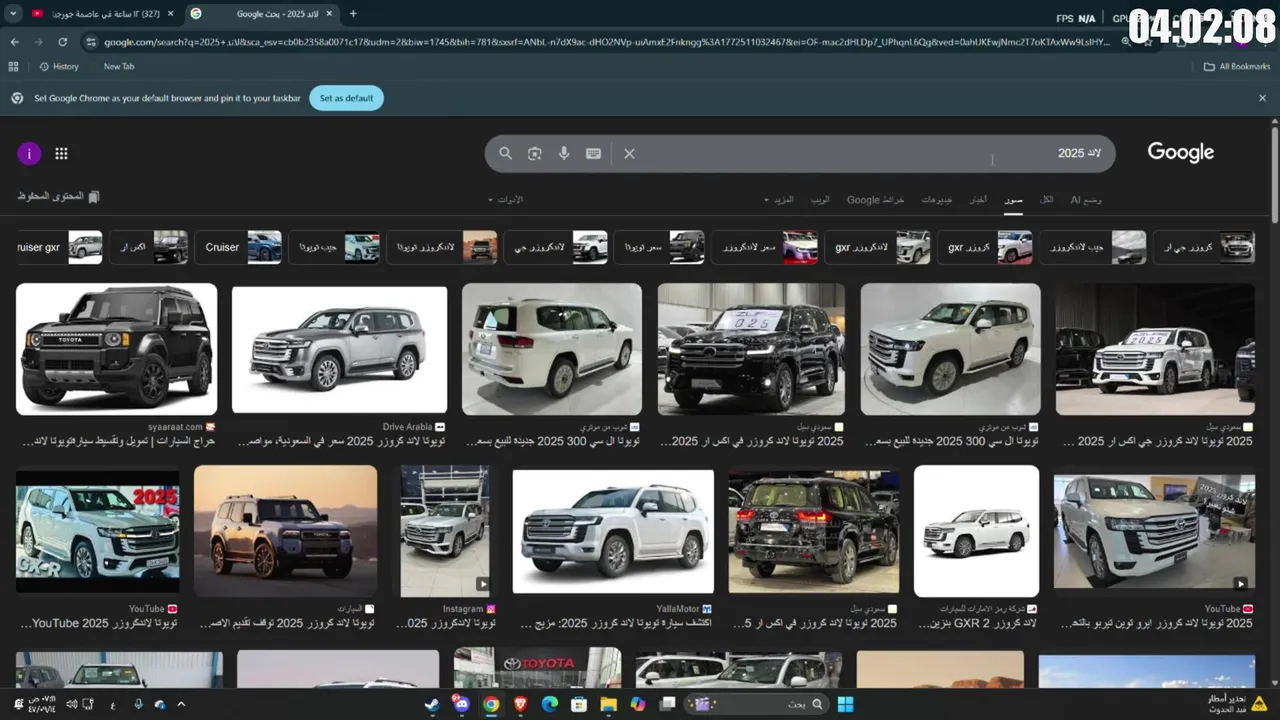Open Copilot from the taskbar

tap(638, 704)
